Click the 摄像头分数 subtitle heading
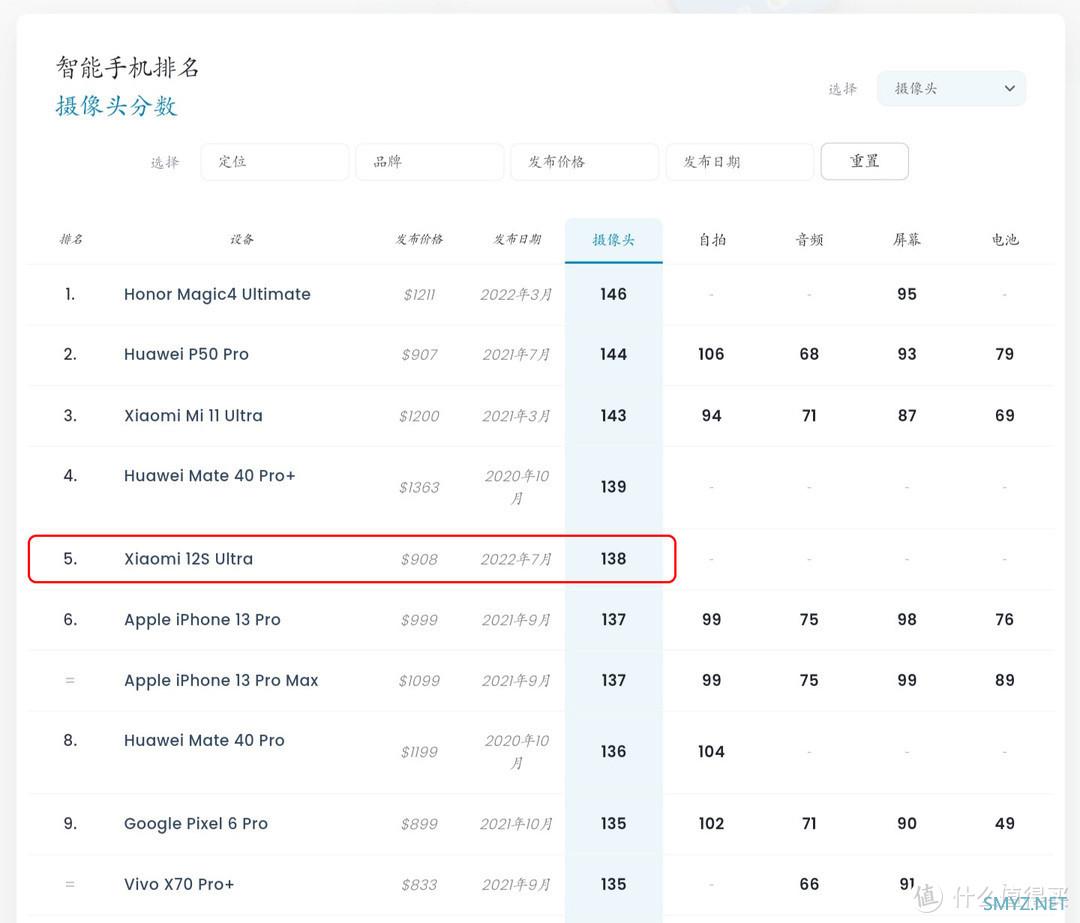 (116, 106)
